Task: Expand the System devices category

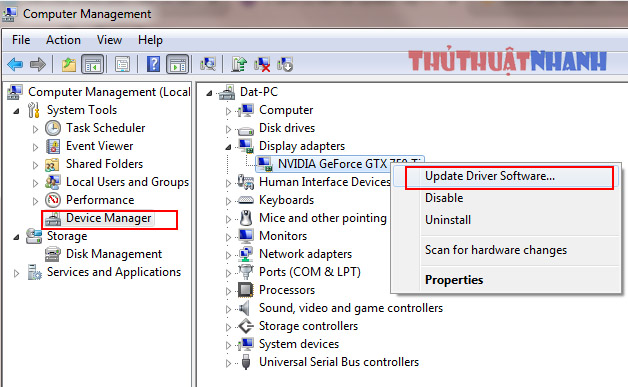Action: 228,345
